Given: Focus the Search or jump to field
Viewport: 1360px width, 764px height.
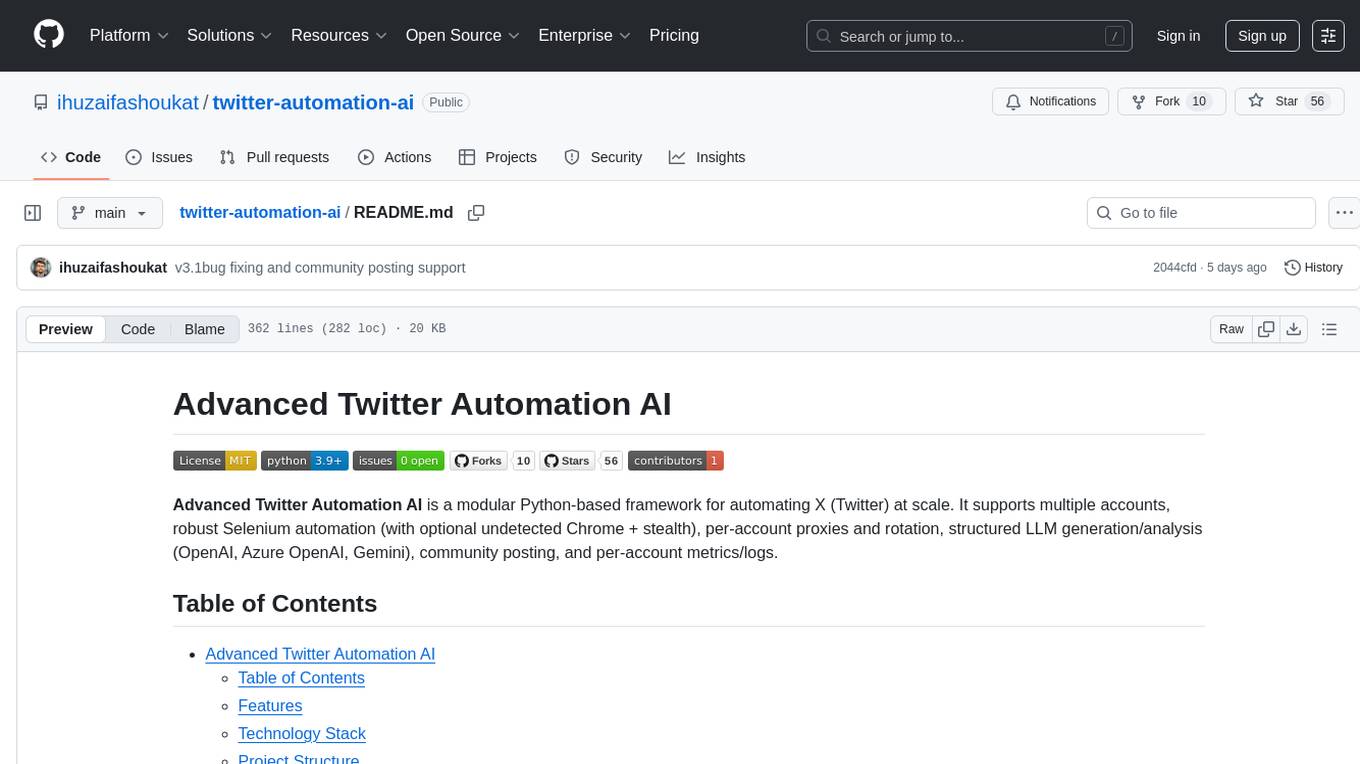Looking at the screenshot, I should 971,36.
